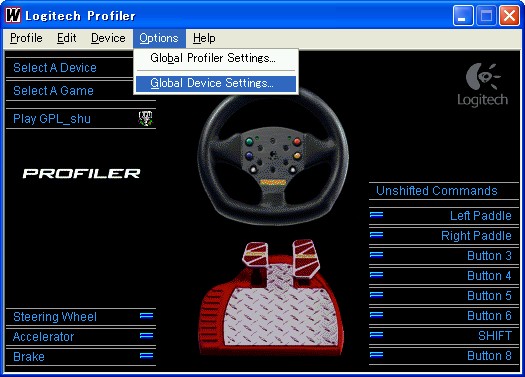Screen dimensions: 525x377
Task: Open Select A Game list
Action: pyautogui.click(x=53, y=91)
